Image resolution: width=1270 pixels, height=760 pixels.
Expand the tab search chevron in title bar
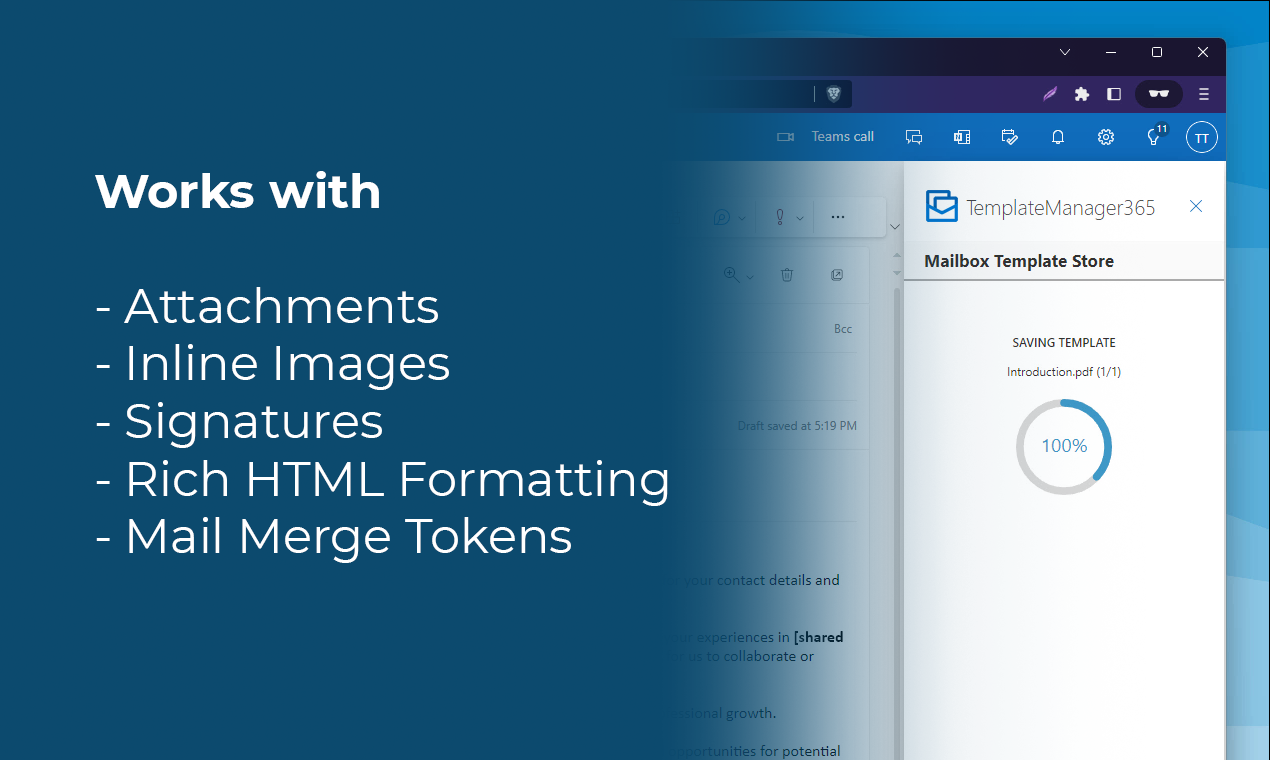[1065, 52]
